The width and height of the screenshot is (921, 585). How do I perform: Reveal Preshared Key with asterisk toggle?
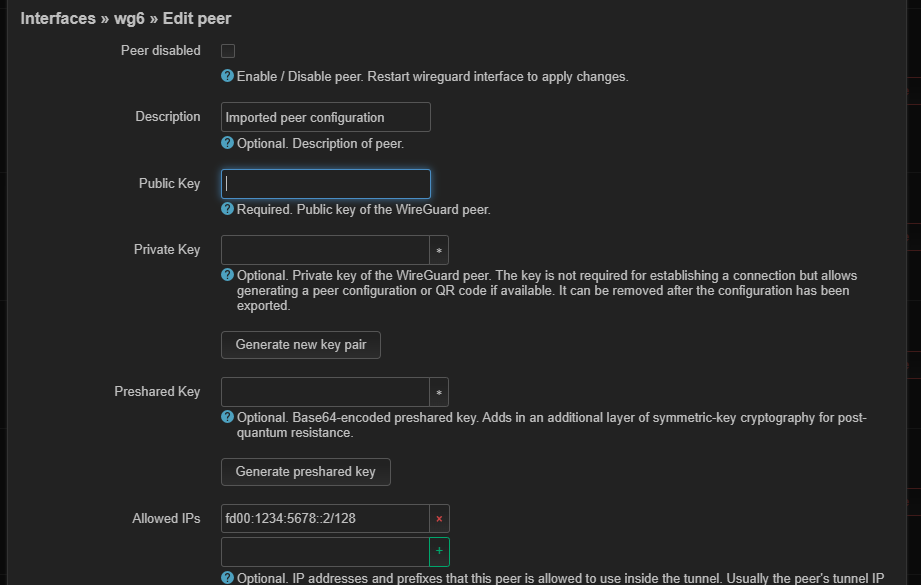(439, 392)
